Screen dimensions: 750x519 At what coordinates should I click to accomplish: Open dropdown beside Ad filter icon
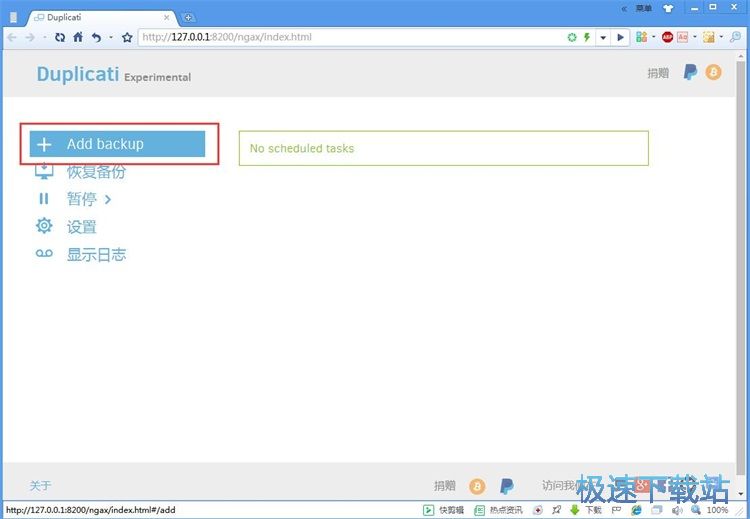click(695, 37)
